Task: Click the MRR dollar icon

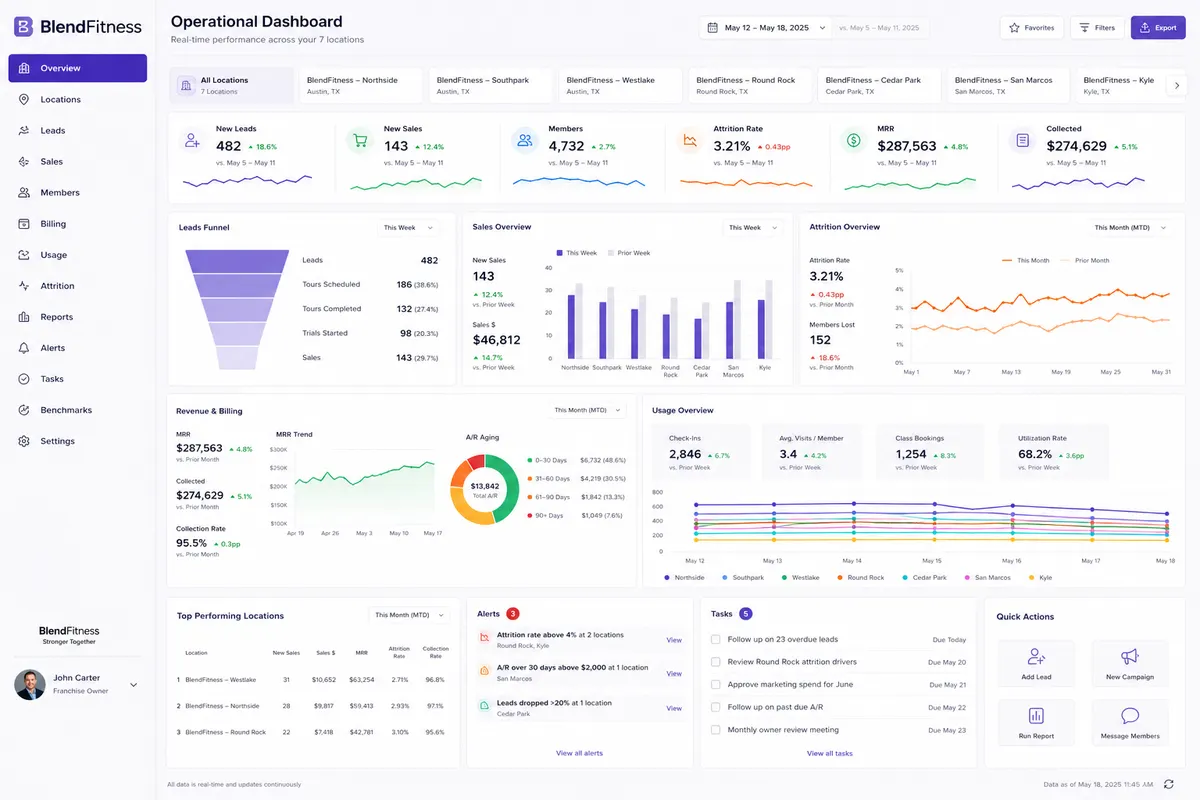Action: (853, 141)
